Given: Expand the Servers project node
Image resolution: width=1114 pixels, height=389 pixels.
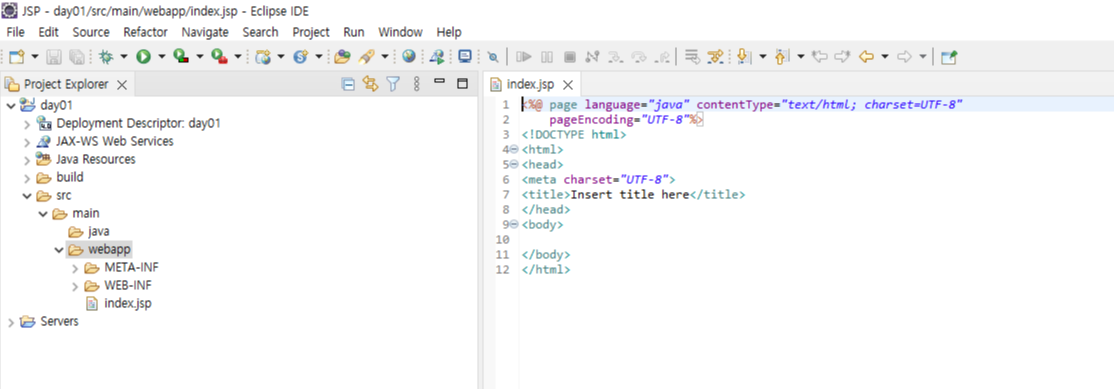Looking at the screenshot, I should [11, 322].
